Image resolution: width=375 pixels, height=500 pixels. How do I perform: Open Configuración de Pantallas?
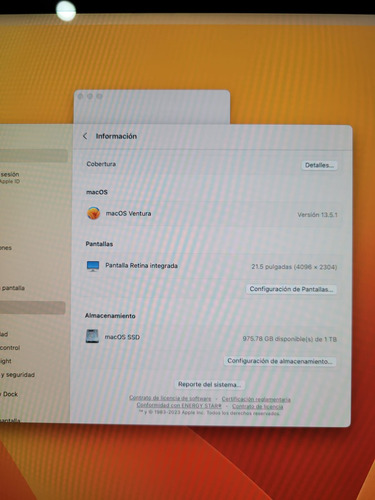(291, 289)
